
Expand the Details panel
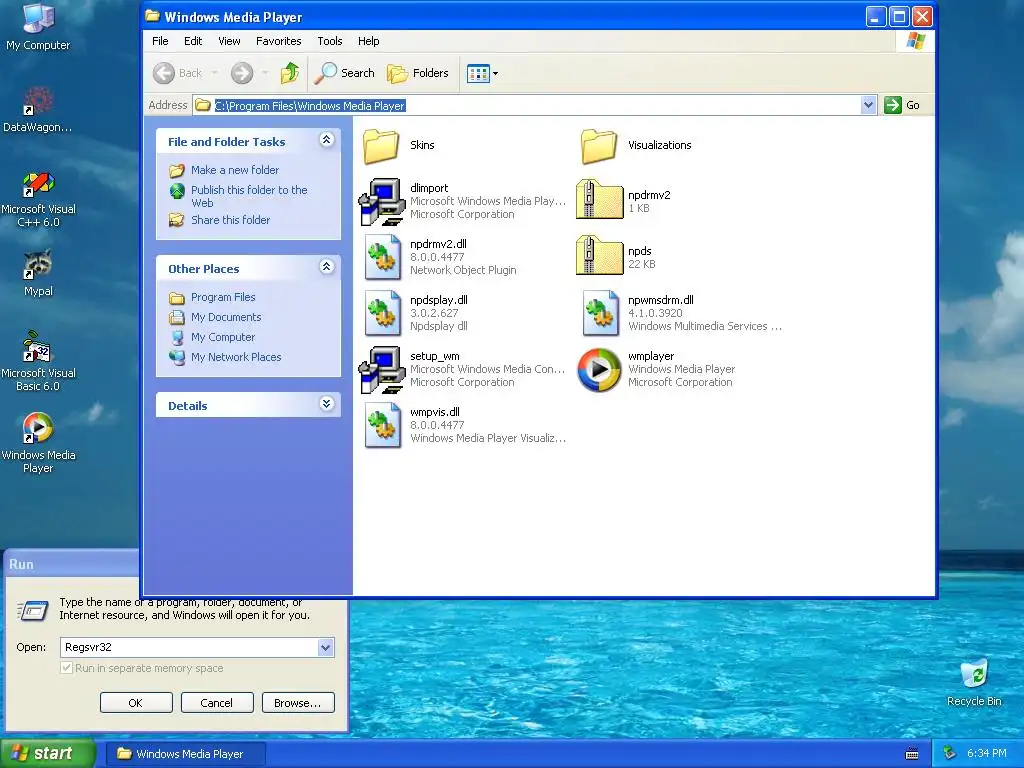tap(327, 404)
